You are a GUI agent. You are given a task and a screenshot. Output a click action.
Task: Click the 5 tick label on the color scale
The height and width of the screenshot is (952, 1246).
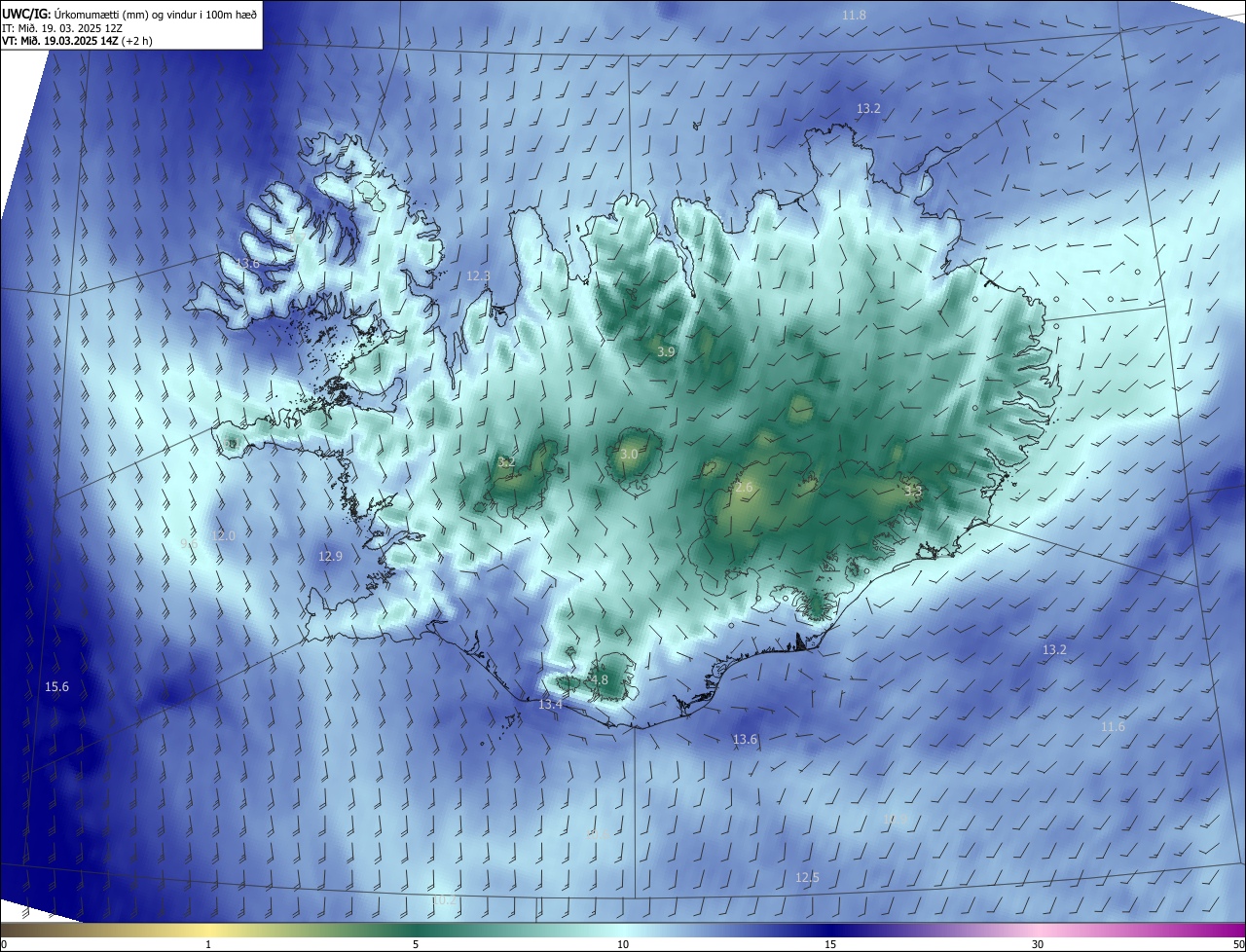tap(416, 944)
